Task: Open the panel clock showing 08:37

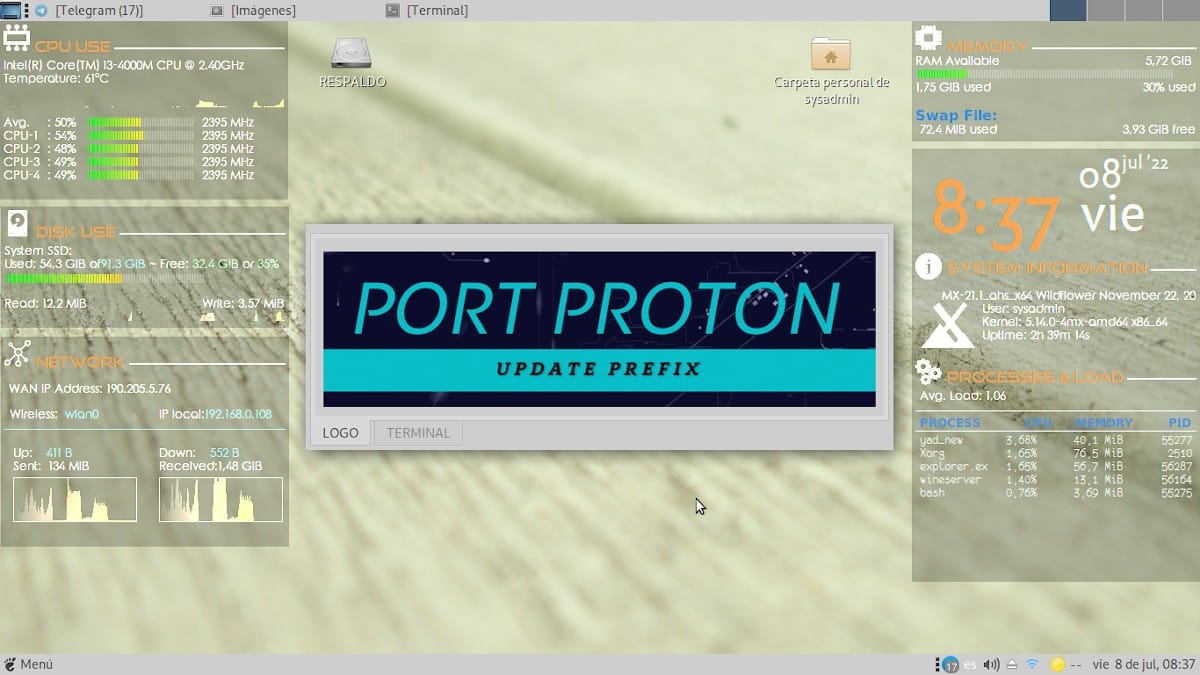Action: tap(1144, 664)
